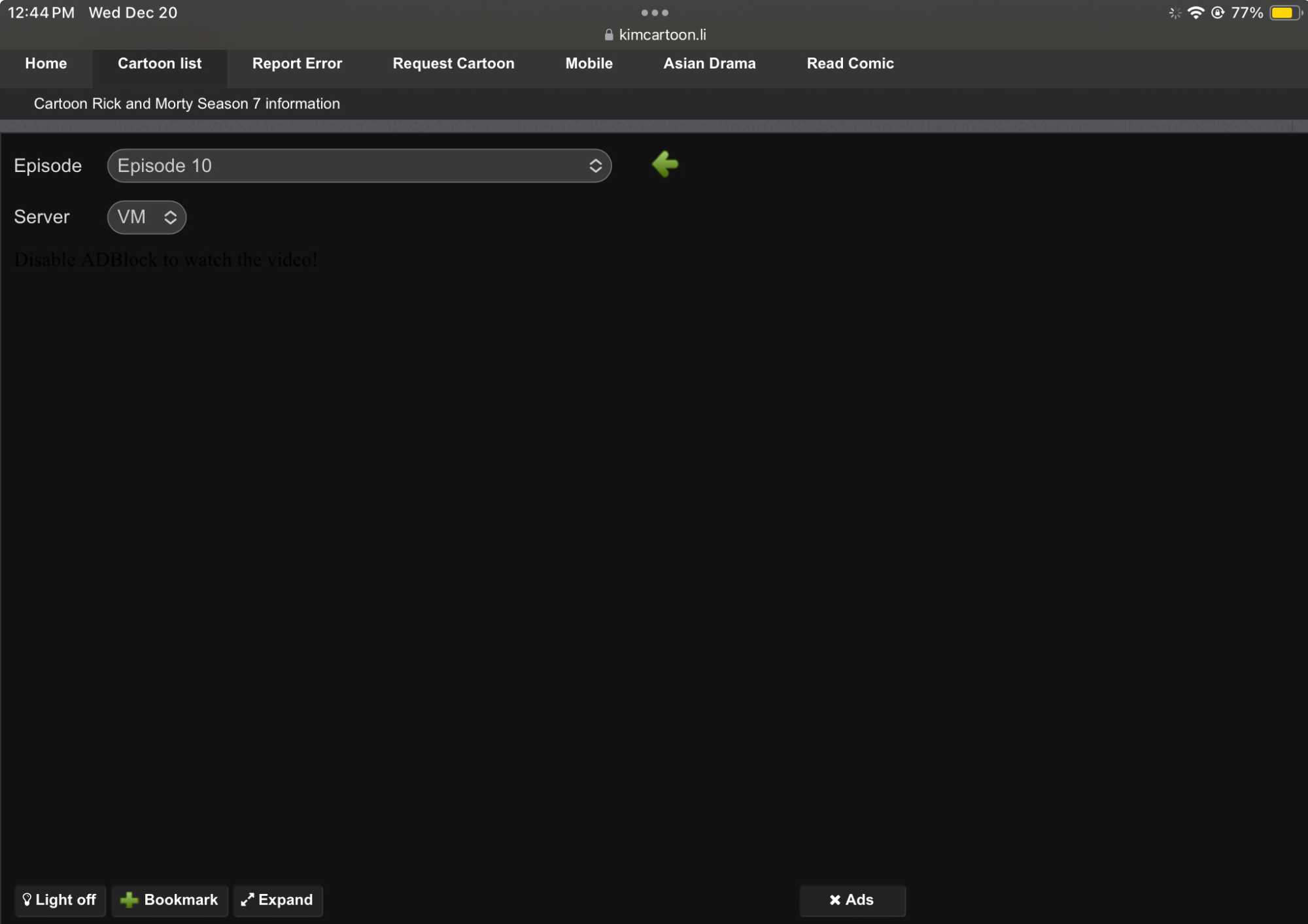Click the padlock icon next to kimcartoon.li

(607, 35)
